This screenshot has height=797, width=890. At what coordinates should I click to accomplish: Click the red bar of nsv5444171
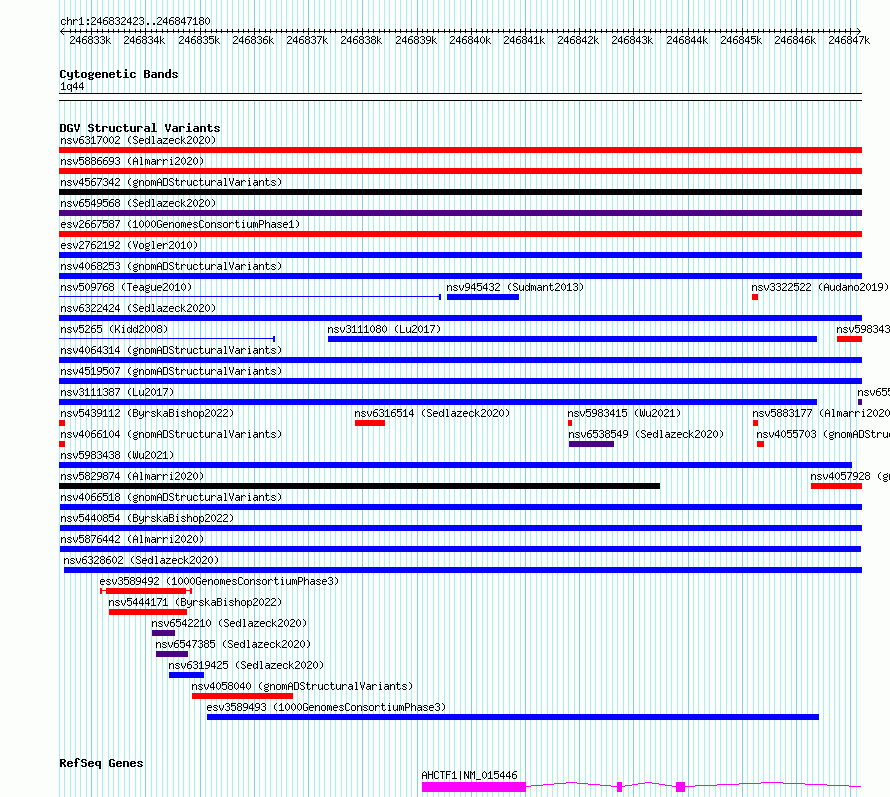coord(148,612)
